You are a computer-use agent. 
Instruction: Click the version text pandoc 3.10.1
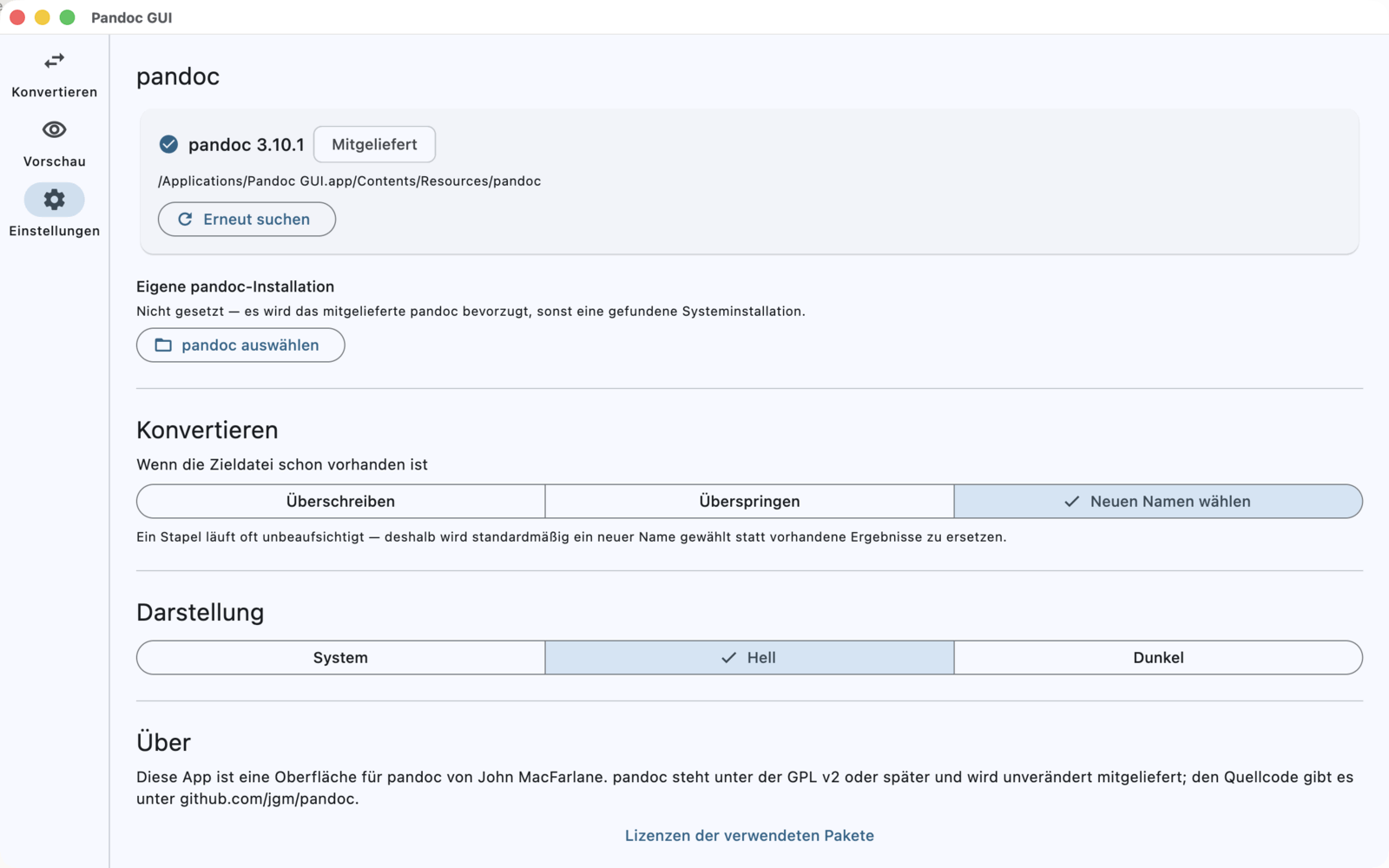pyautogui.click(x=247, y=145)
